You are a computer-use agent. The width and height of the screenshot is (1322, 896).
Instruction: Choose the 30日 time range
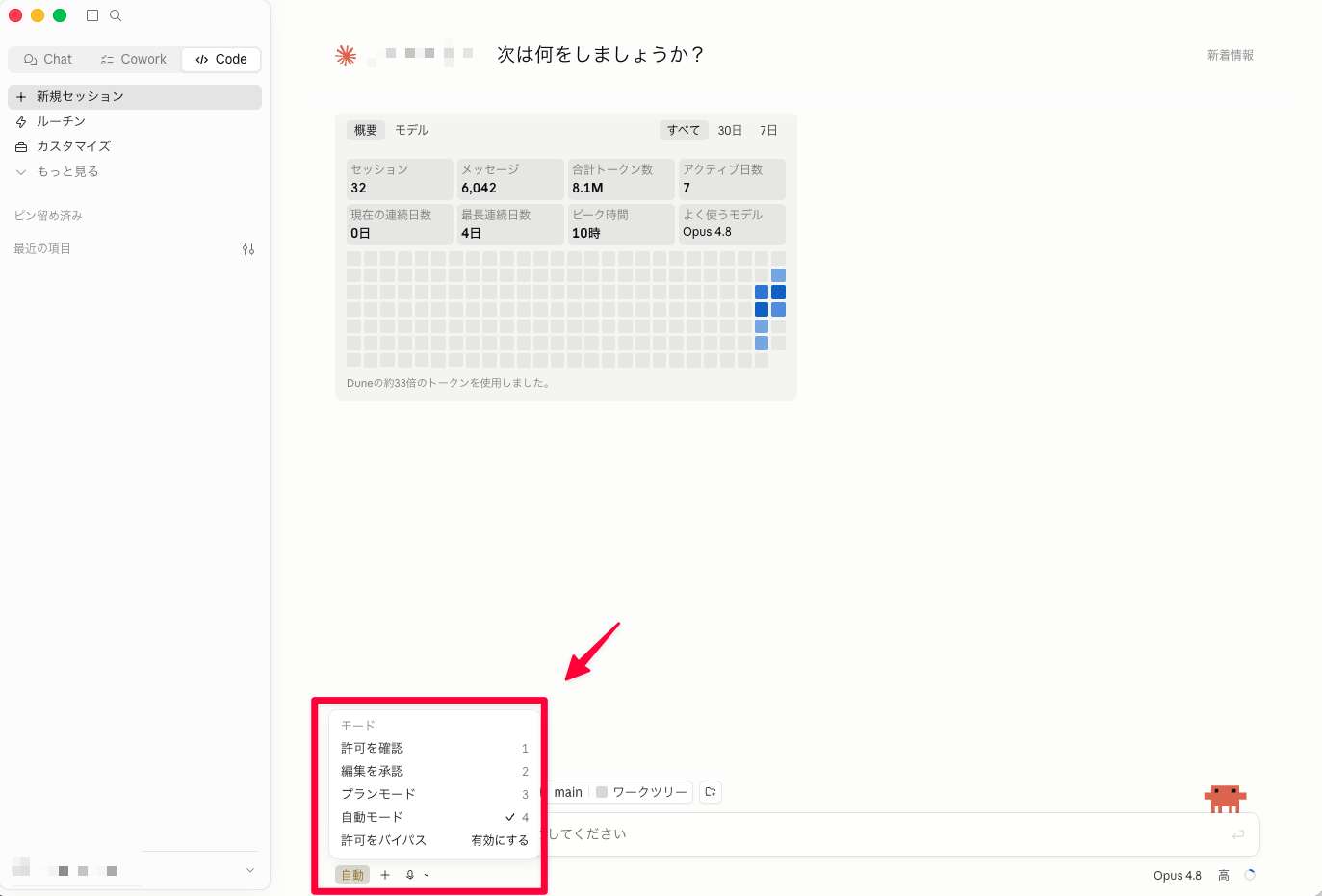(x=730, y=130)
